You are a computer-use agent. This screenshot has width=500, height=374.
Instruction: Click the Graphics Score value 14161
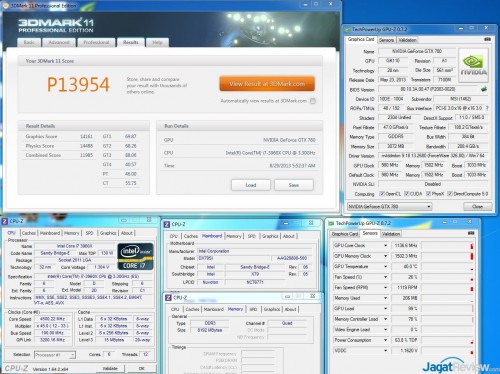(x=86, y=136)
